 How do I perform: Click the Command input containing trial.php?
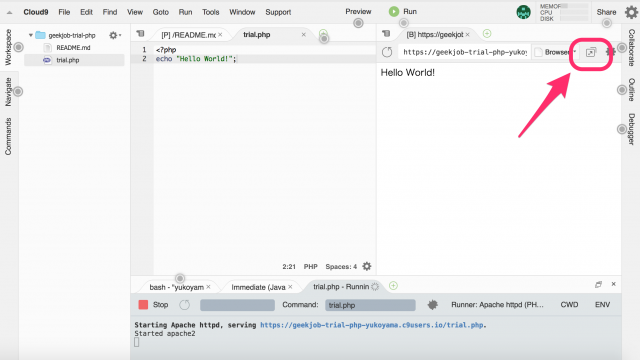(x=370, y=305)
